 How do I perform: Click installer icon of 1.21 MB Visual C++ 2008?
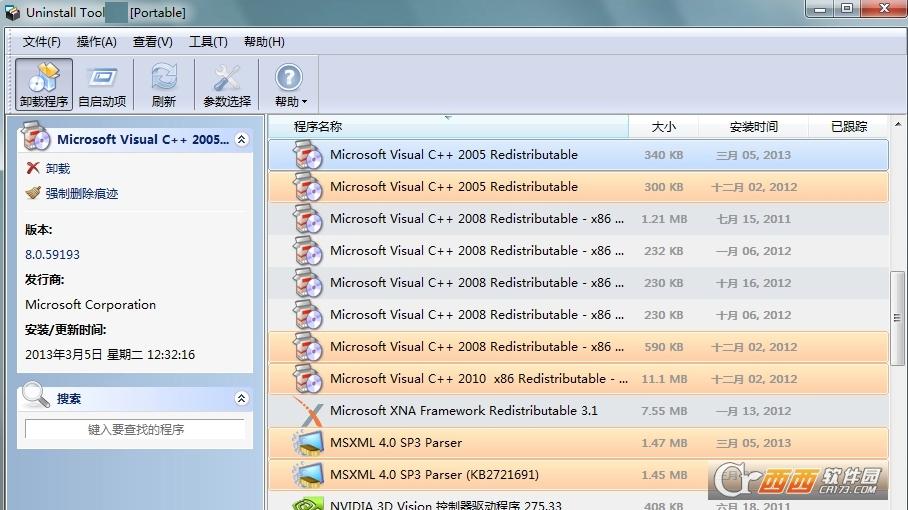(307, 219)
